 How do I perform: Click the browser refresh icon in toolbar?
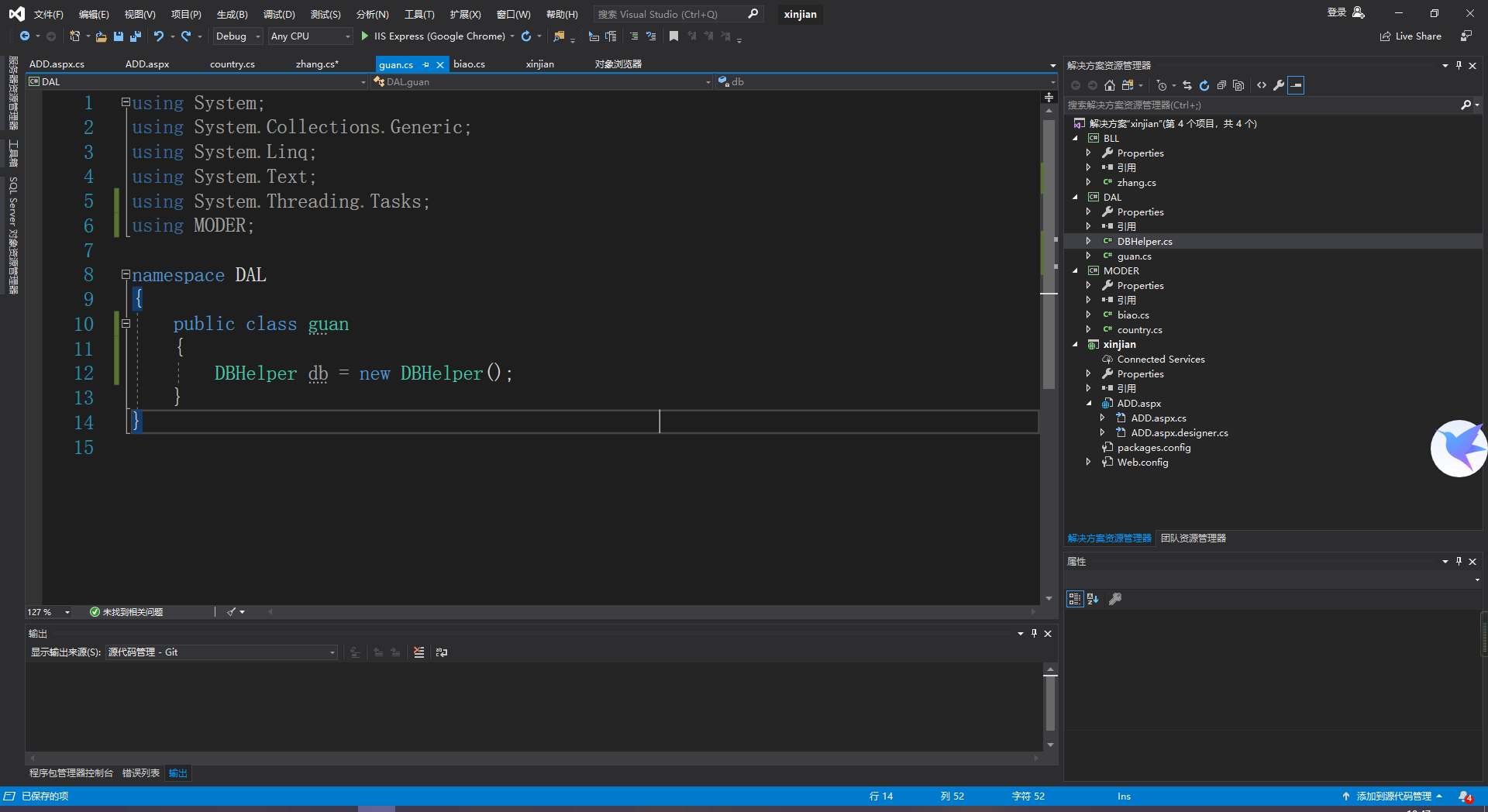point(526,36)
